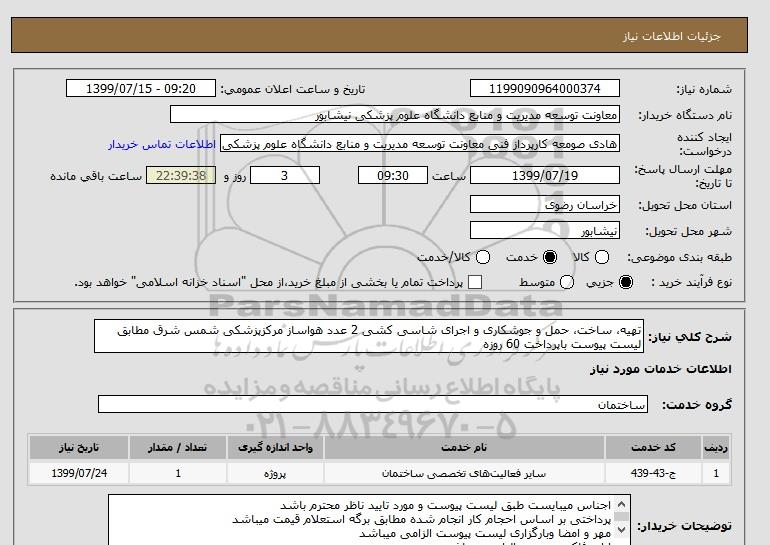Click the delivery province field خراسان رضوی
This screenshot has width=770, height=545.
point(545,204)
